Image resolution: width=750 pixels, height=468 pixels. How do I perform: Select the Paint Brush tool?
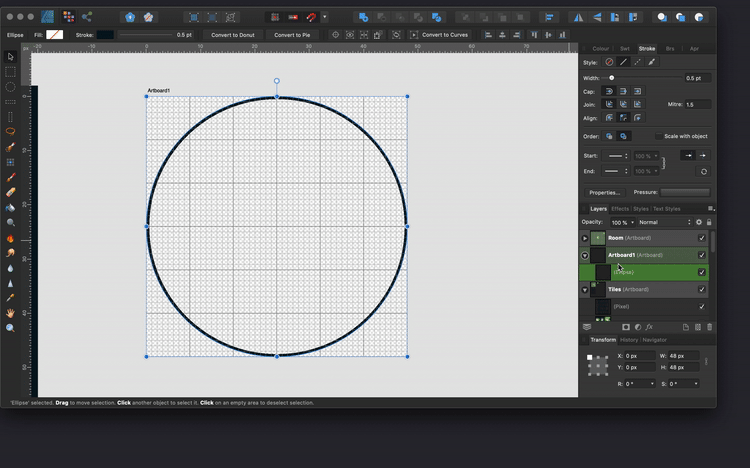click(x=10, y=178)
